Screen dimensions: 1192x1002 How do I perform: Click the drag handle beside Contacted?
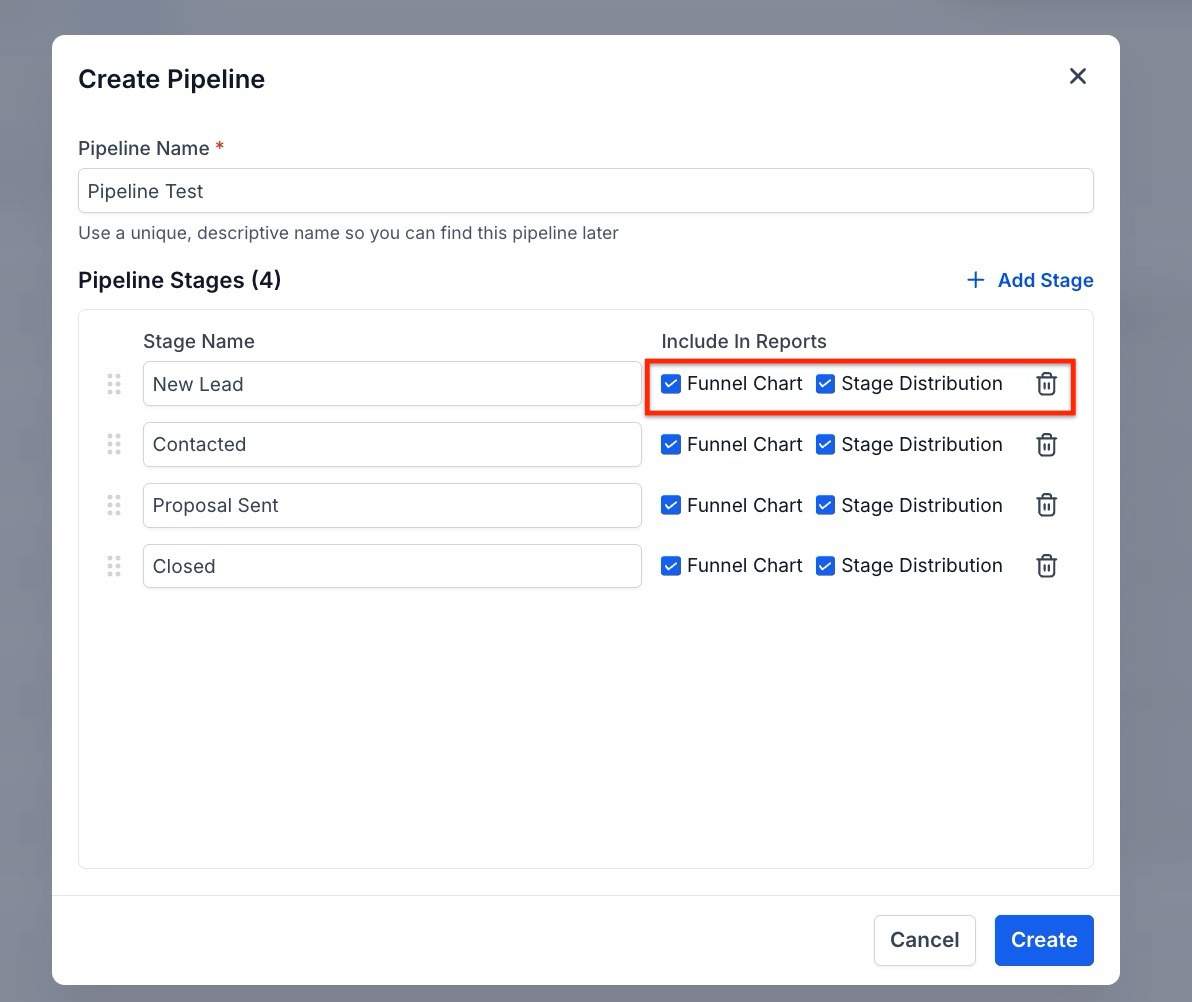[x=114, y=445]
